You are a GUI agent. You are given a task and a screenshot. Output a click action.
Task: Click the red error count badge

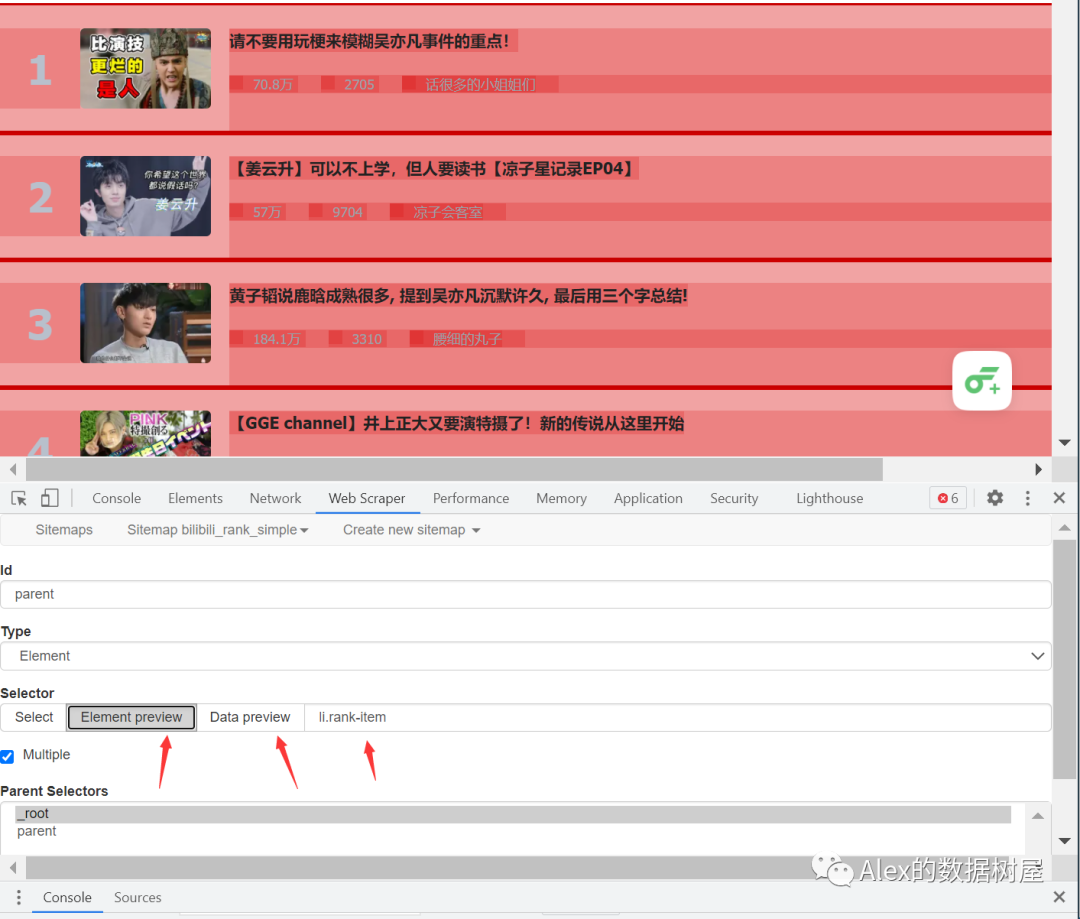948,498
